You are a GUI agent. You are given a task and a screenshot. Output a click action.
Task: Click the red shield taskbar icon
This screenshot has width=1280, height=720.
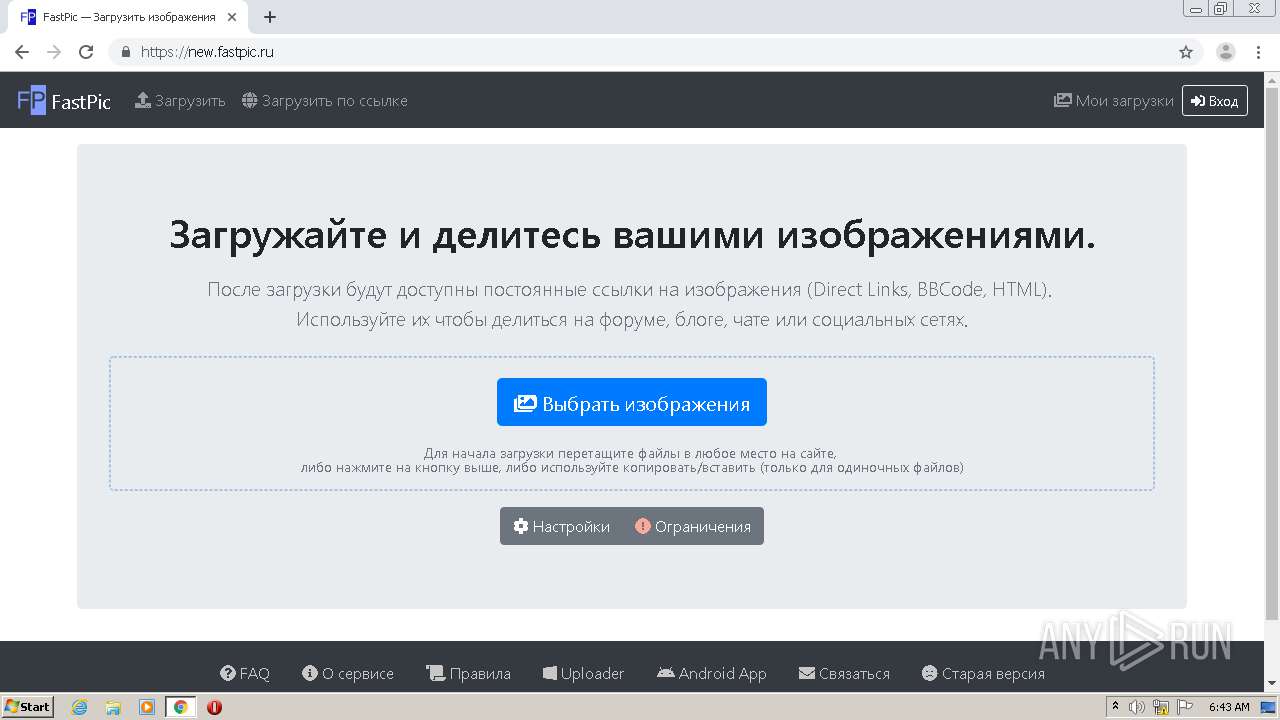click(x=214, y=707)
